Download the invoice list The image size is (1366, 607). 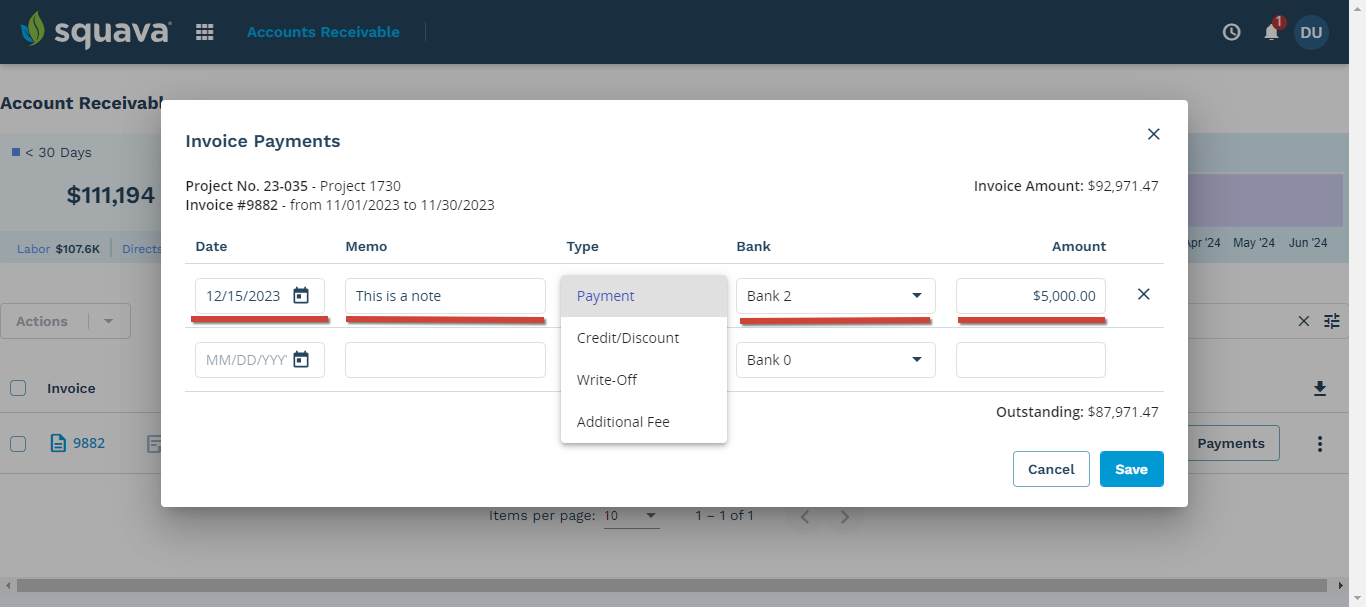pyautogui.click(x=1319, y=388)
